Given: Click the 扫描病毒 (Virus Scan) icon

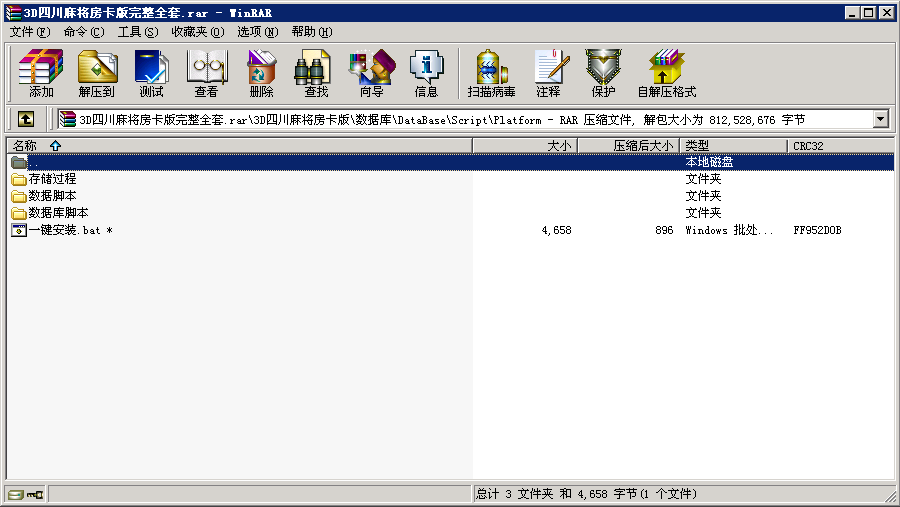Looking at the screenshot, I should pos(491,73).
